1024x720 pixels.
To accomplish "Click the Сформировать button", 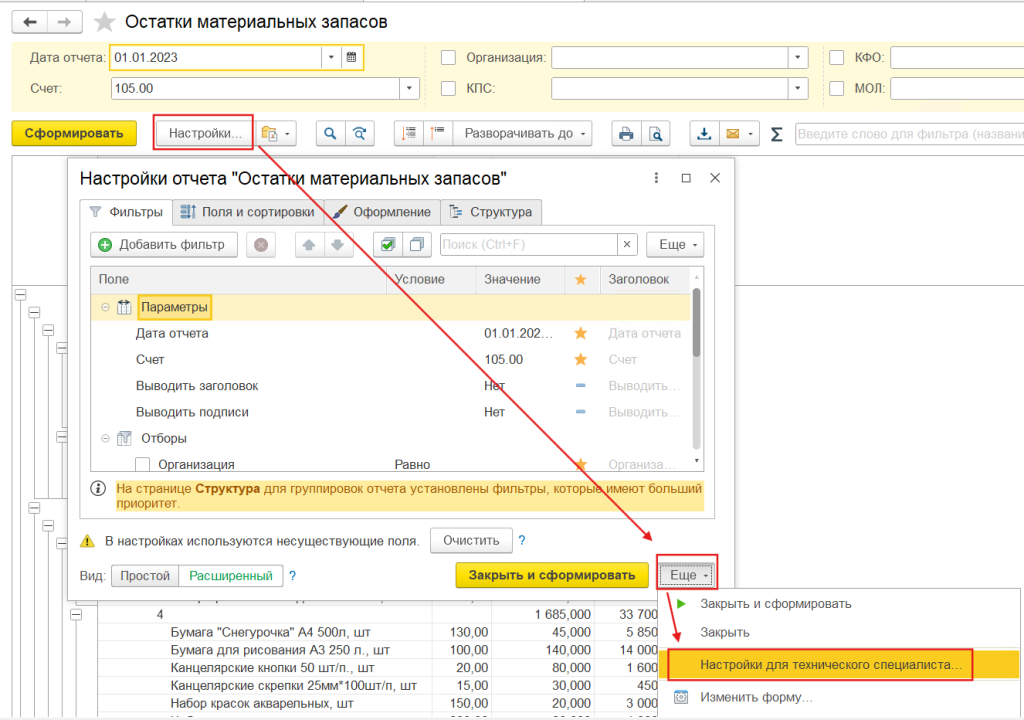I will (x=74, y=133).
